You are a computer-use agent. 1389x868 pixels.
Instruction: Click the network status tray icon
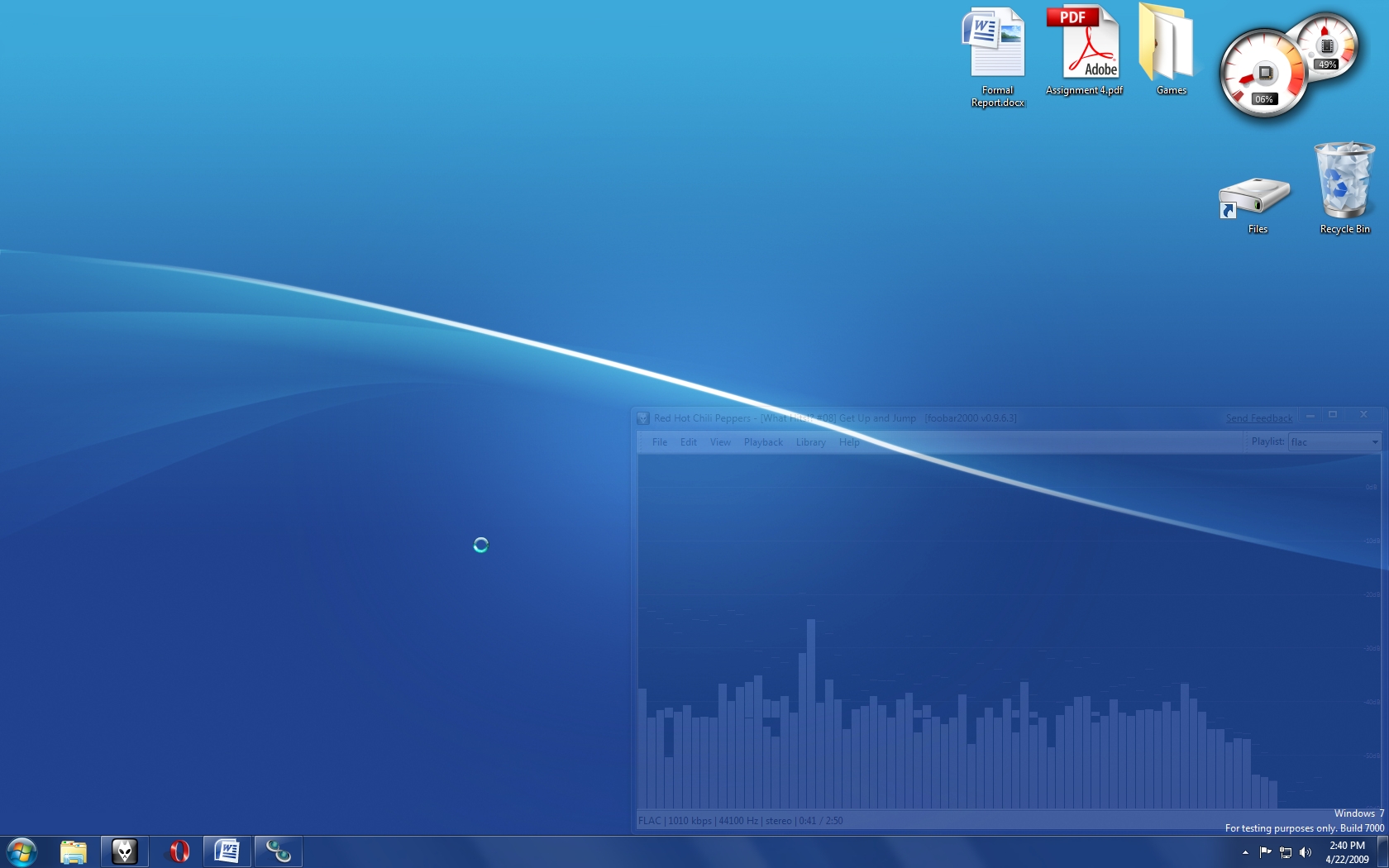(1286, 852)
